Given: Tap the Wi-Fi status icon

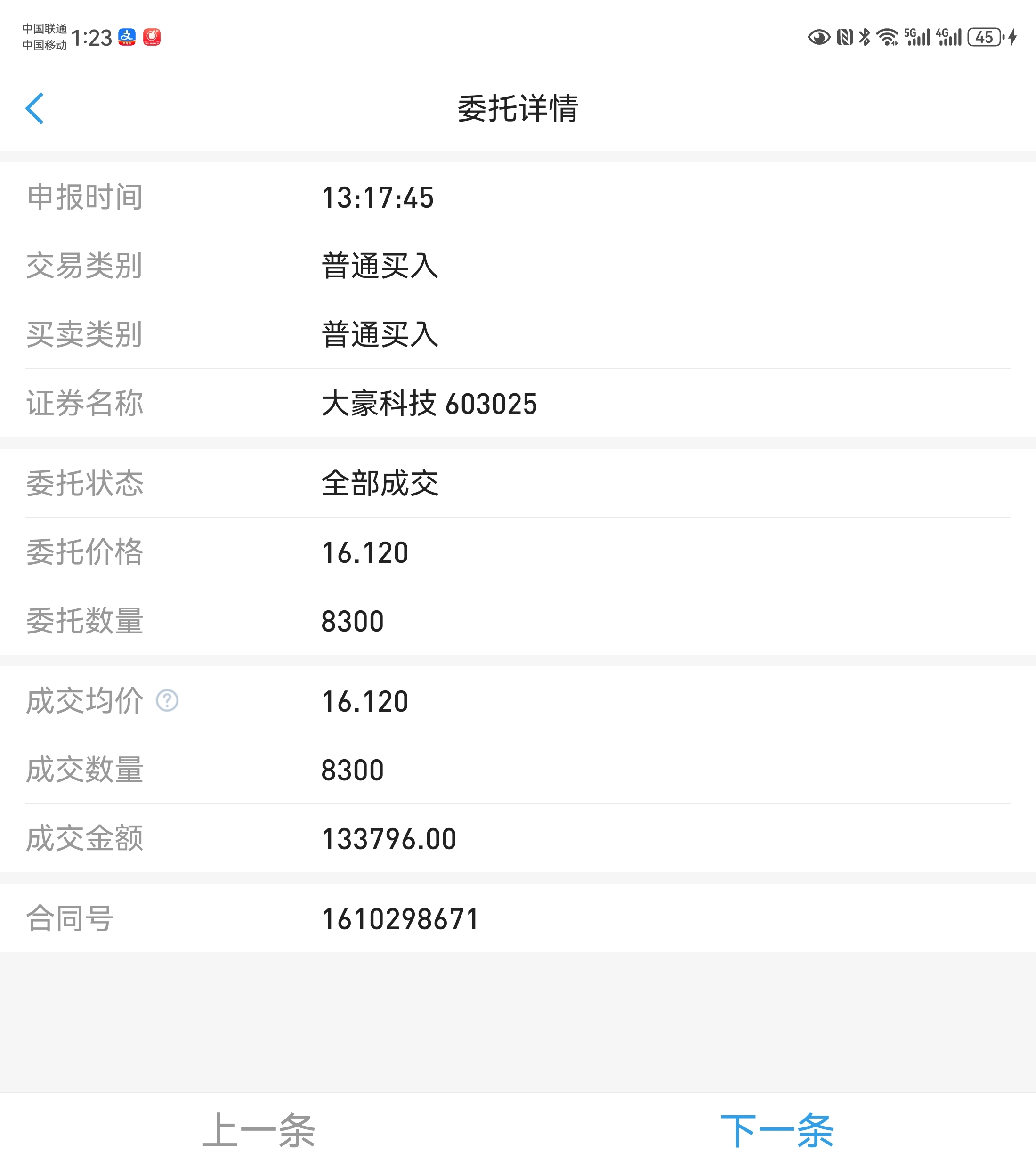Looking at the screenshot, I should click(x=887, y=38).
